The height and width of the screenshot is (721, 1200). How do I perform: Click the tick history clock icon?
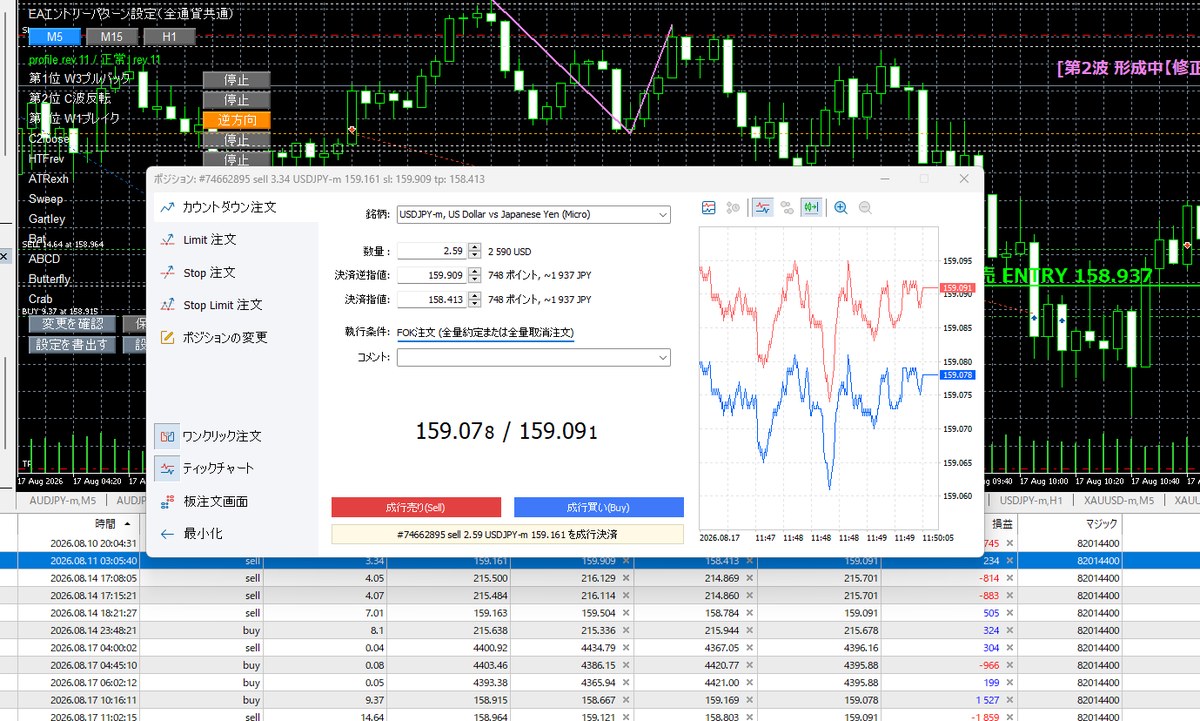tap(733, 208)
